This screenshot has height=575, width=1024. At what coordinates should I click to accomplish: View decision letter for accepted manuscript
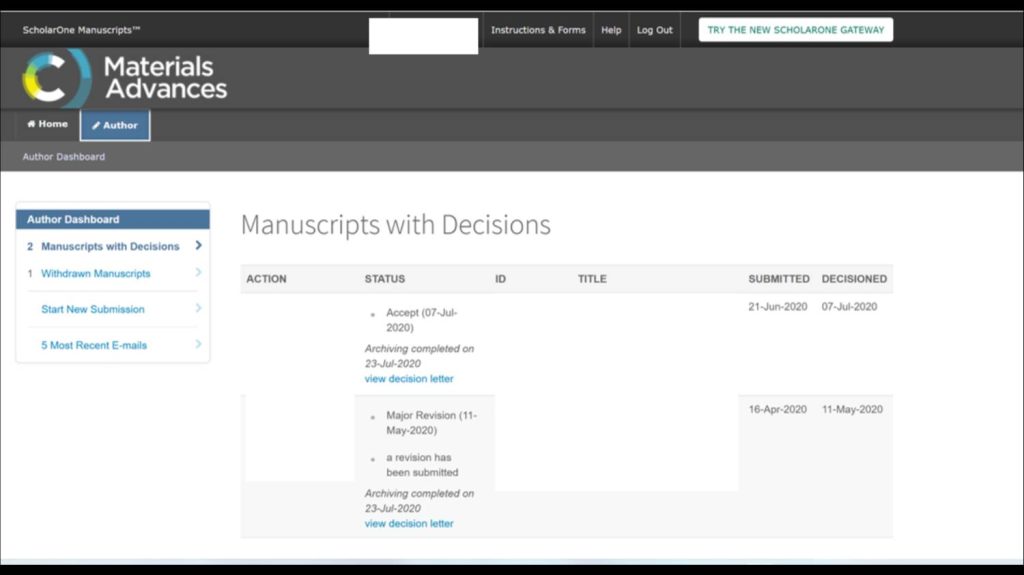pos(409,379)
